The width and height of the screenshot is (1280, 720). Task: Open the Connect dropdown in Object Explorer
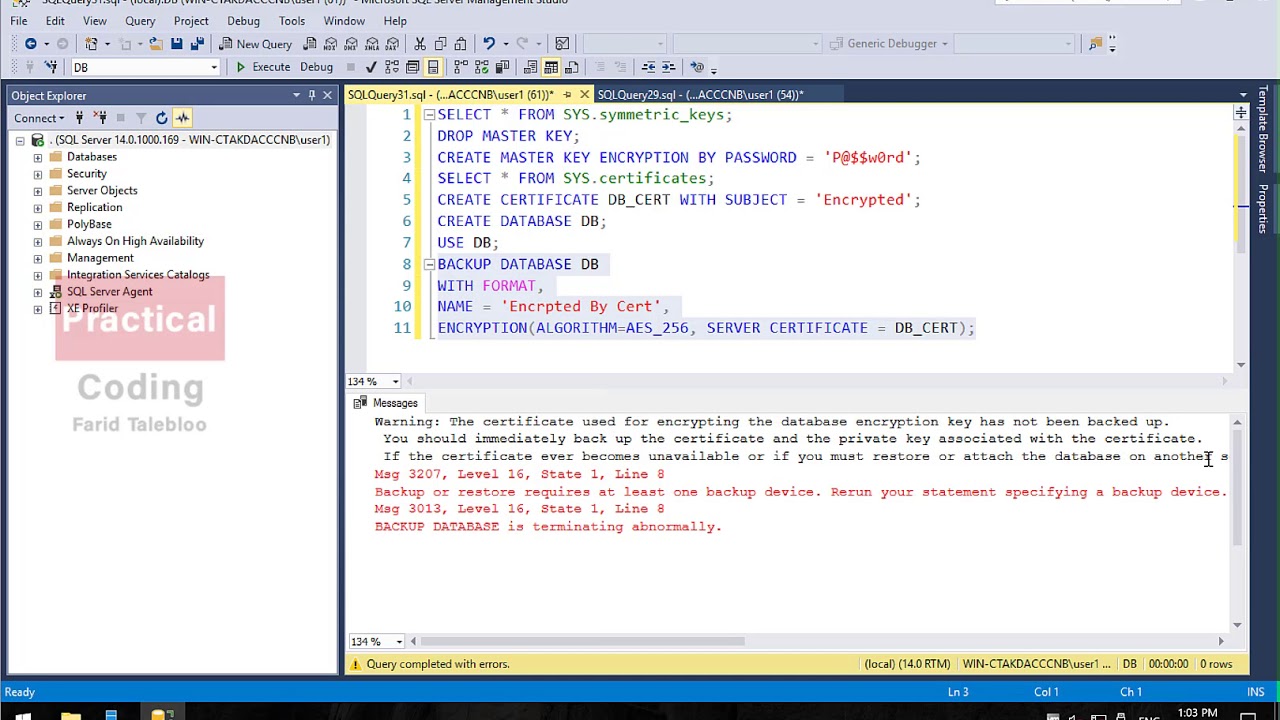coord(39,118)
